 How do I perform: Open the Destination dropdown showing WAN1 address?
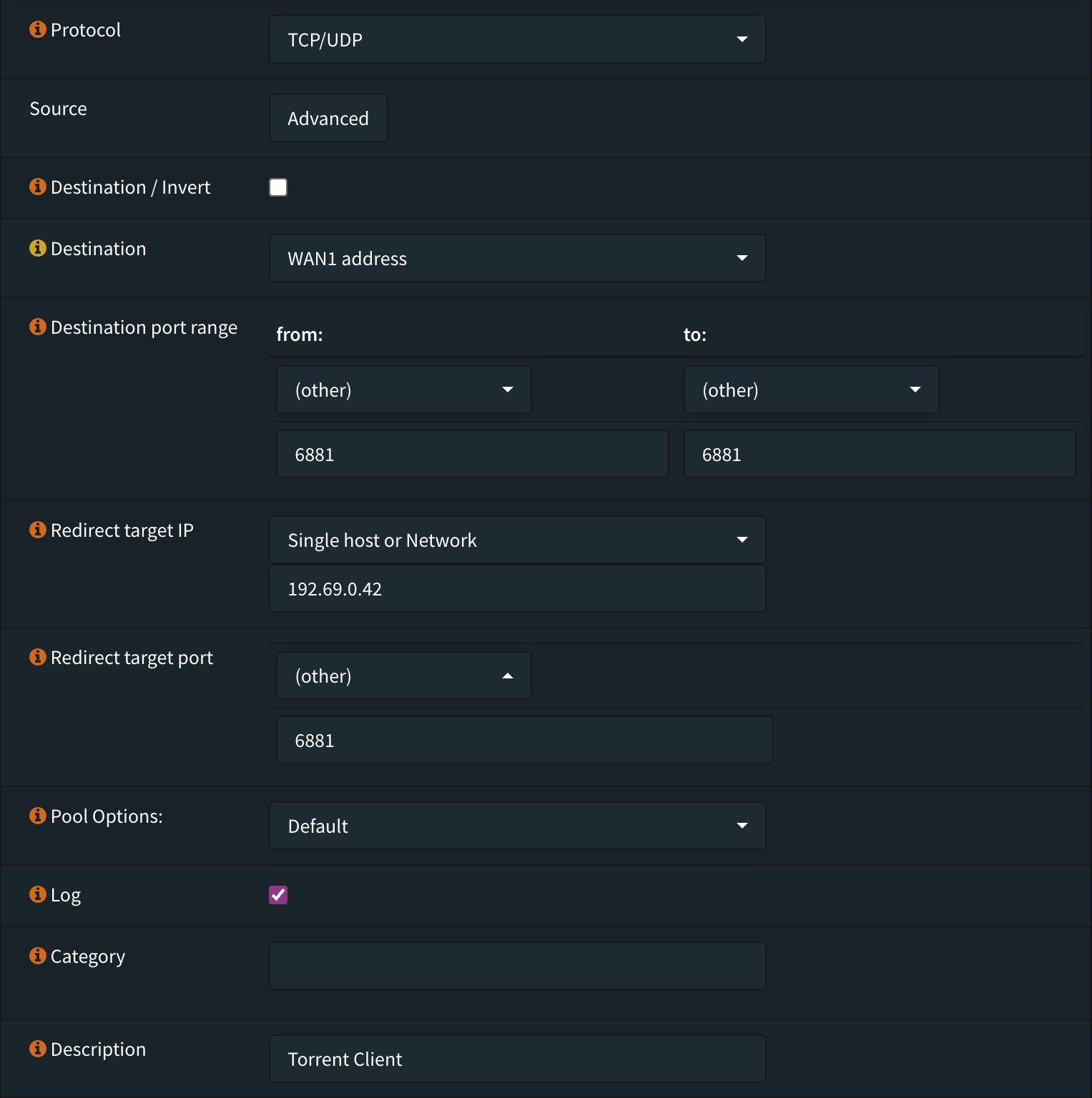(x=517, y=258)
